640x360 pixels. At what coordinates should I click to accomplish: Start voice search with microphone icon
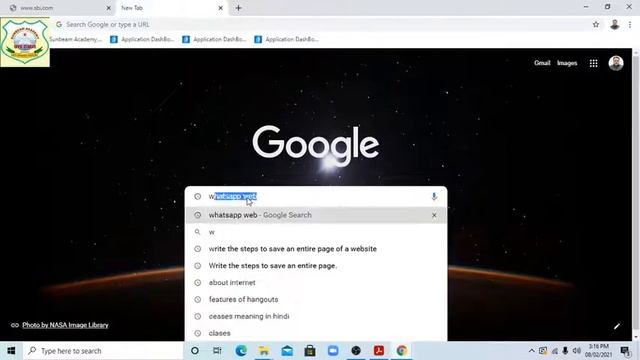click(x=434, y=196)
